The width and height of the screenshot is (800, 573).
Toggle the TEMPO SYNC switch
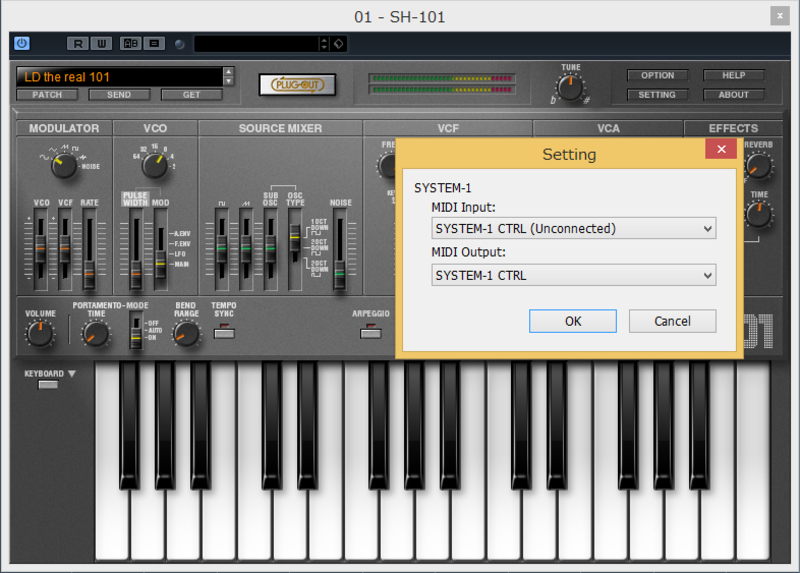click(x=224, y=333)
